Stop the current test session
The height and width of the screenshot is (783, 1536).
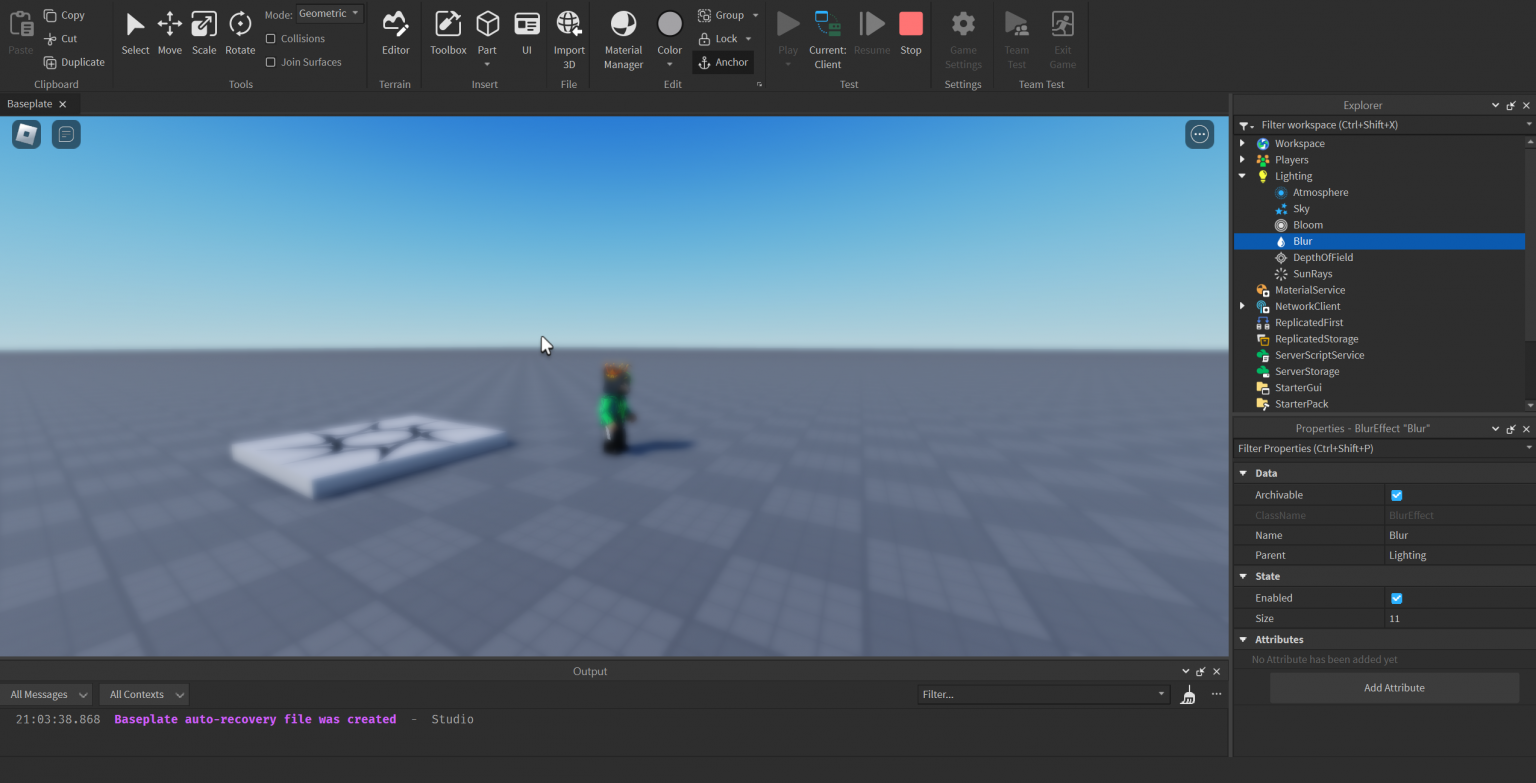point(910,33)
